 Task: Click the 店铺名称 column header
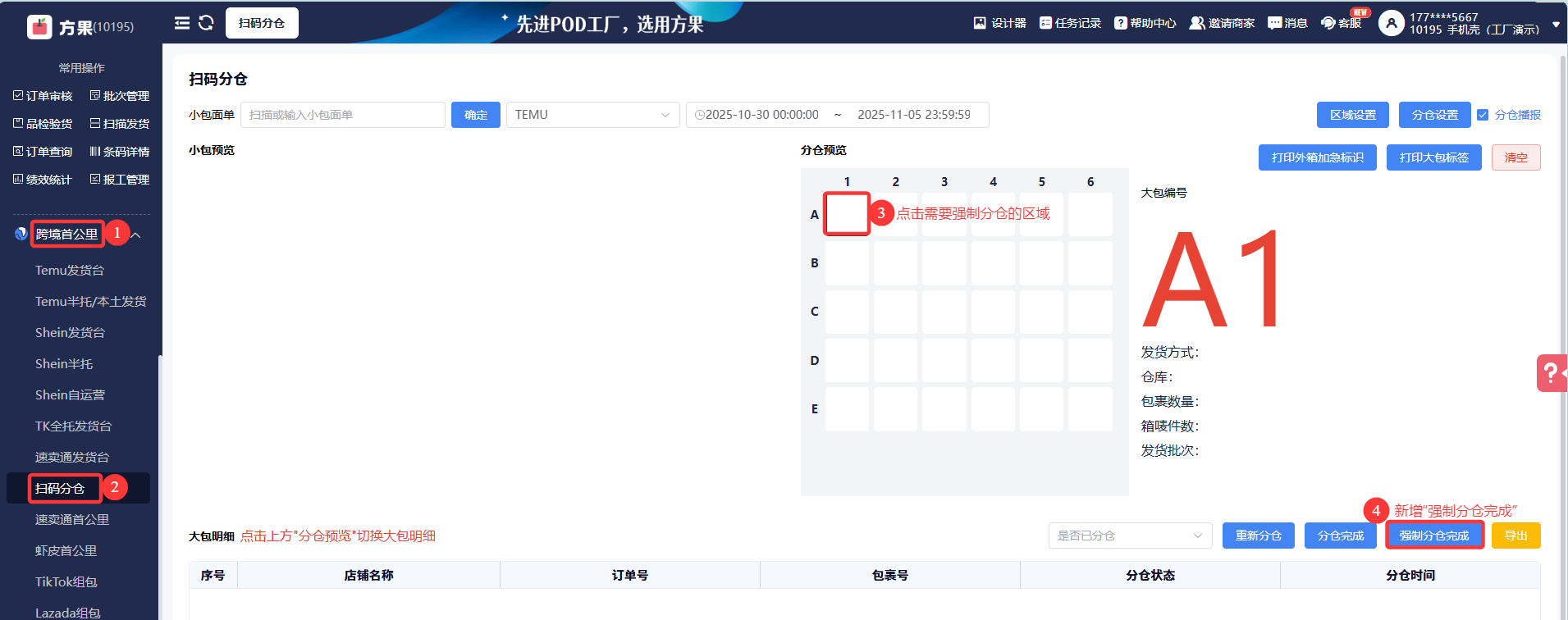[369, 575]
